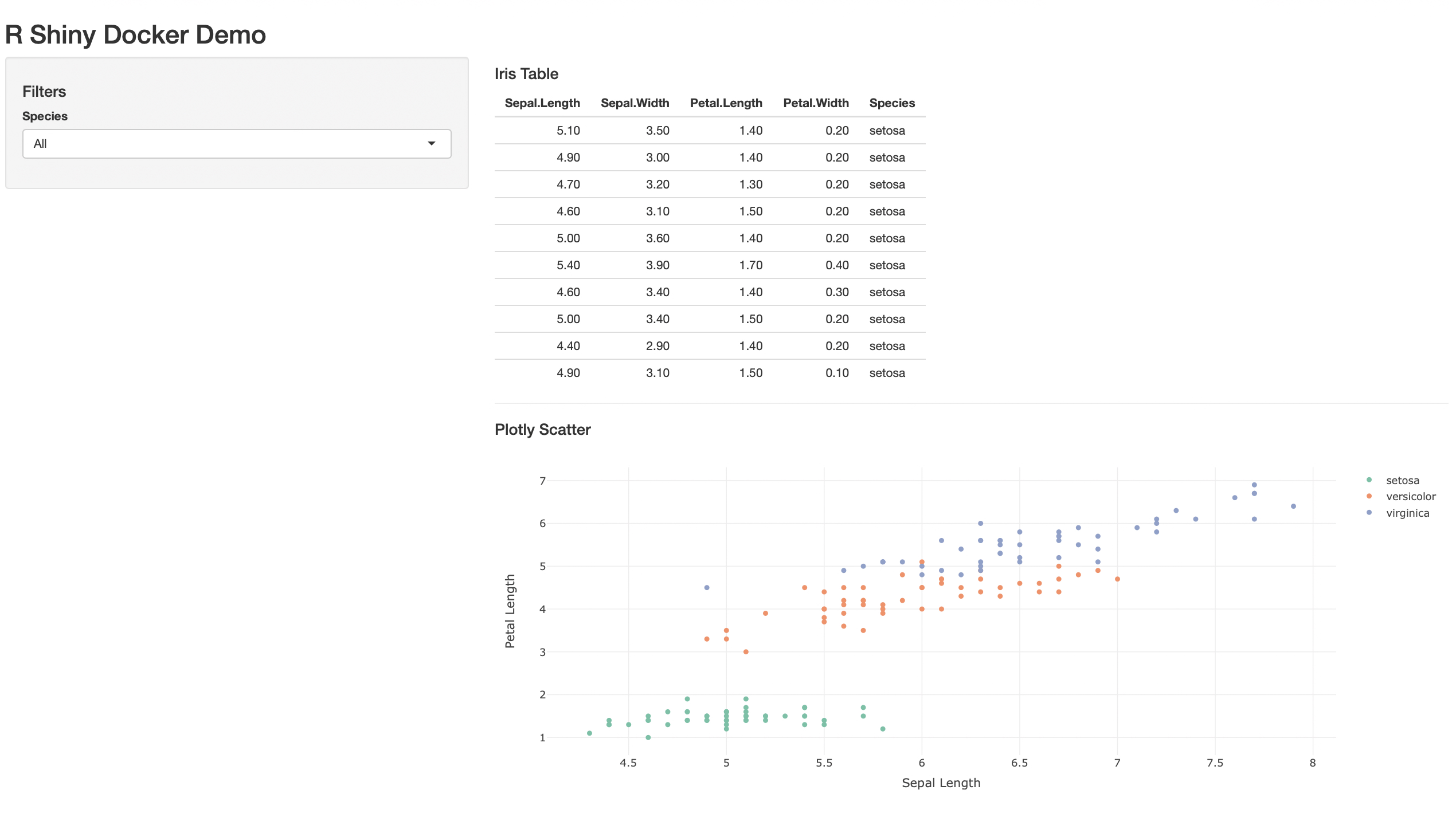This screenshot has height=825, width=1456.
Task: Click the rightmost virginica point near 7.9
Action: tap(1293, 506)
